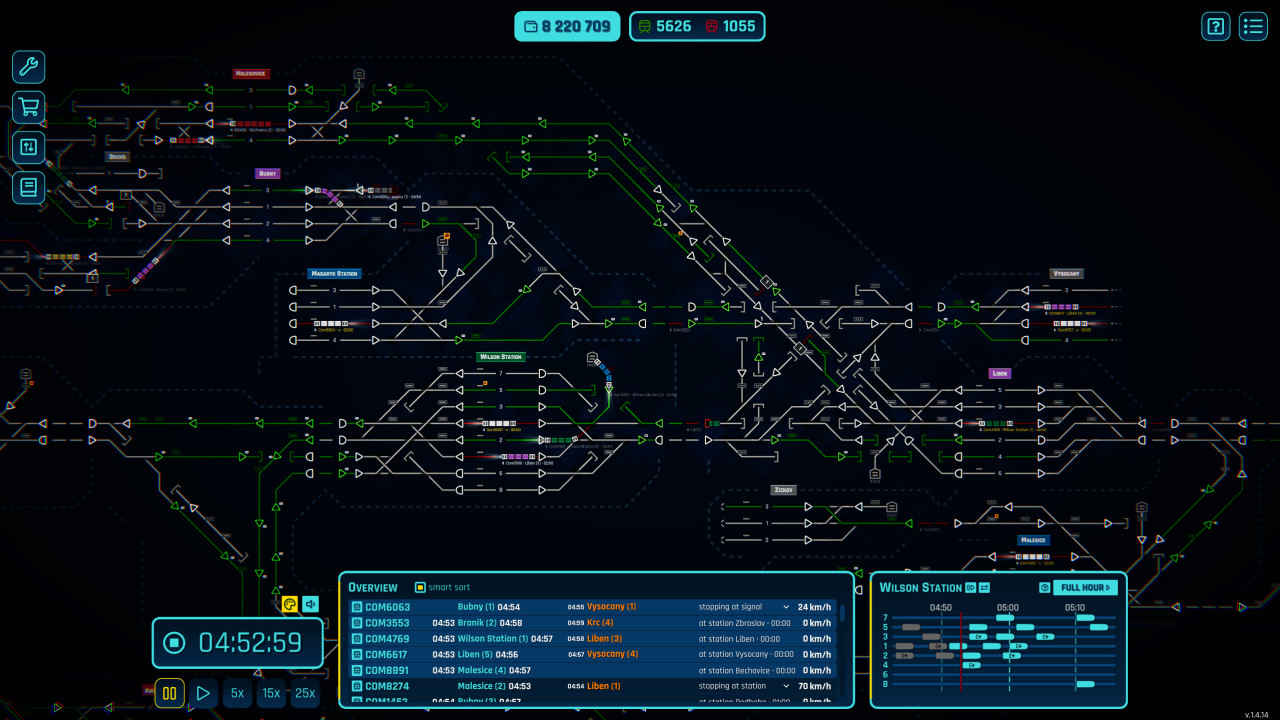This screenshot has height=720, width=1280.
Task: Open the help dialog via top-right question mark
Action: click(1215, 26)
